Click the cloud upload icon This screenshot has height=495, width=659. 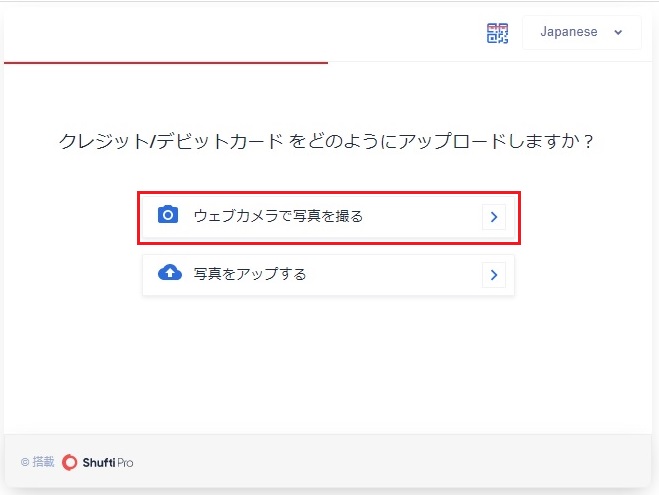click(170, 273)
